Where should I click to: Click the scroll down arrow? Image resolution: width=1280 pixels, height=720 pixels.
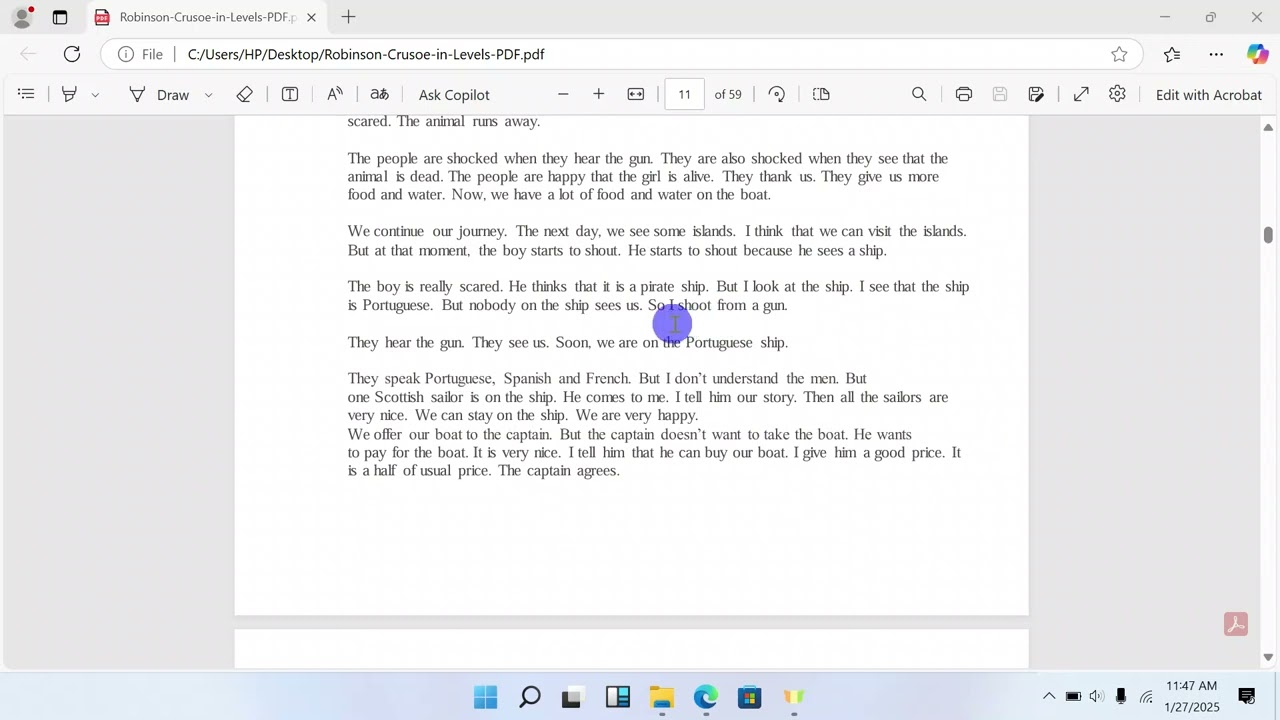pos(1268,657)
